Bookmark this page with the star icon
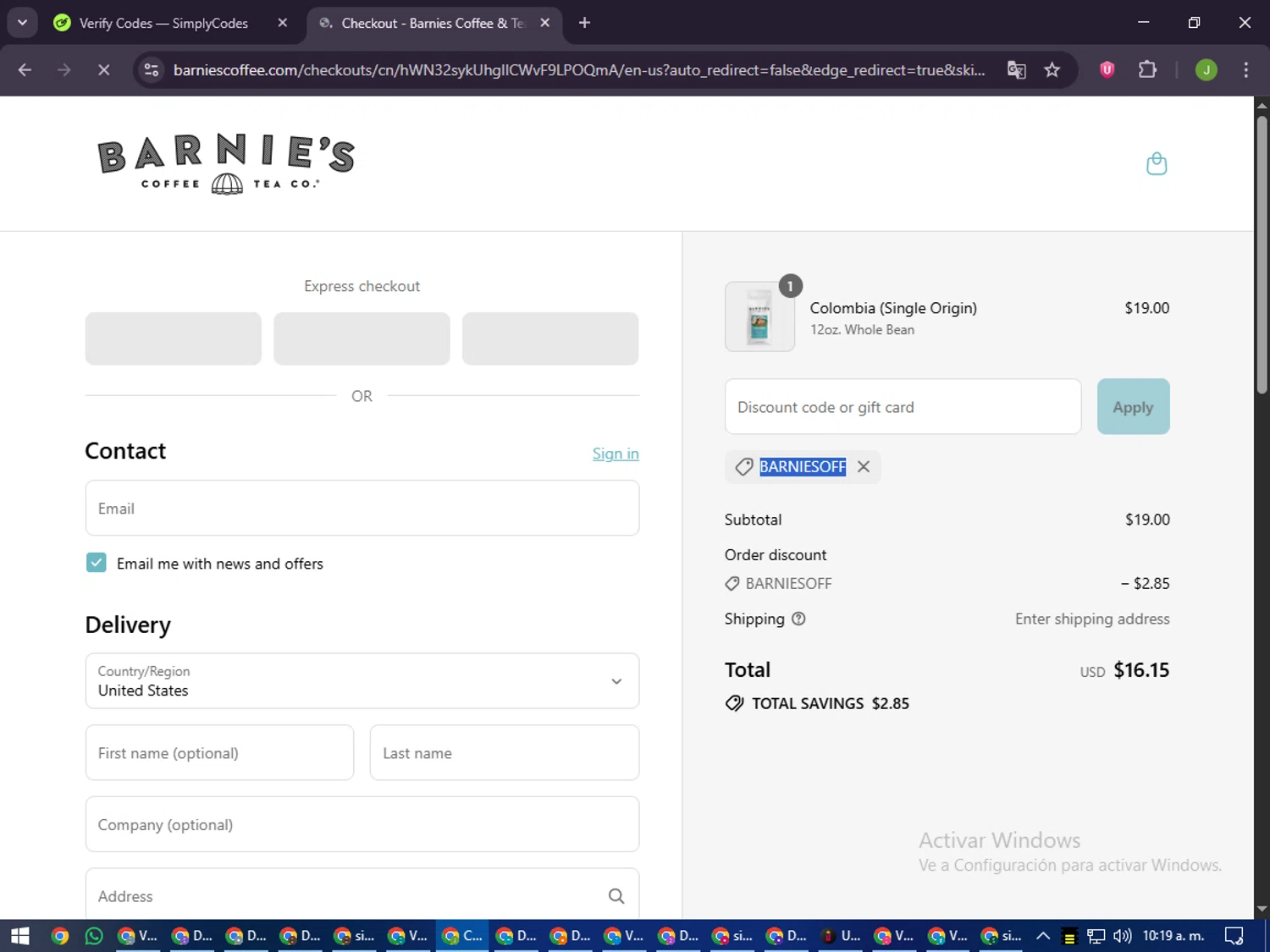Screen dimensions: 1270x952 (1052, 69)
